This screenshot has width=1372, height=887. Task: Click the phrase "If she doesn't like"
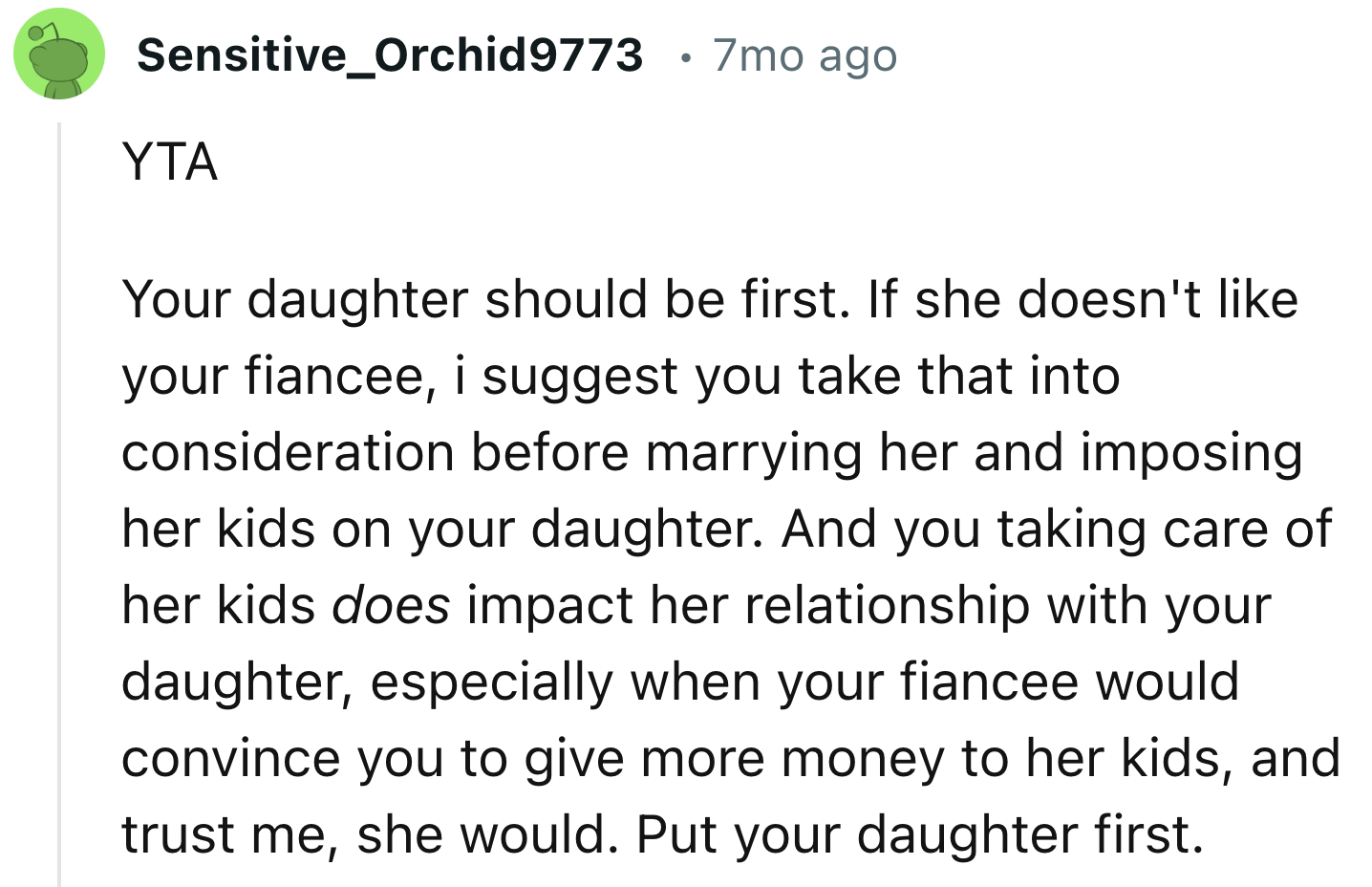(1083, 299)
